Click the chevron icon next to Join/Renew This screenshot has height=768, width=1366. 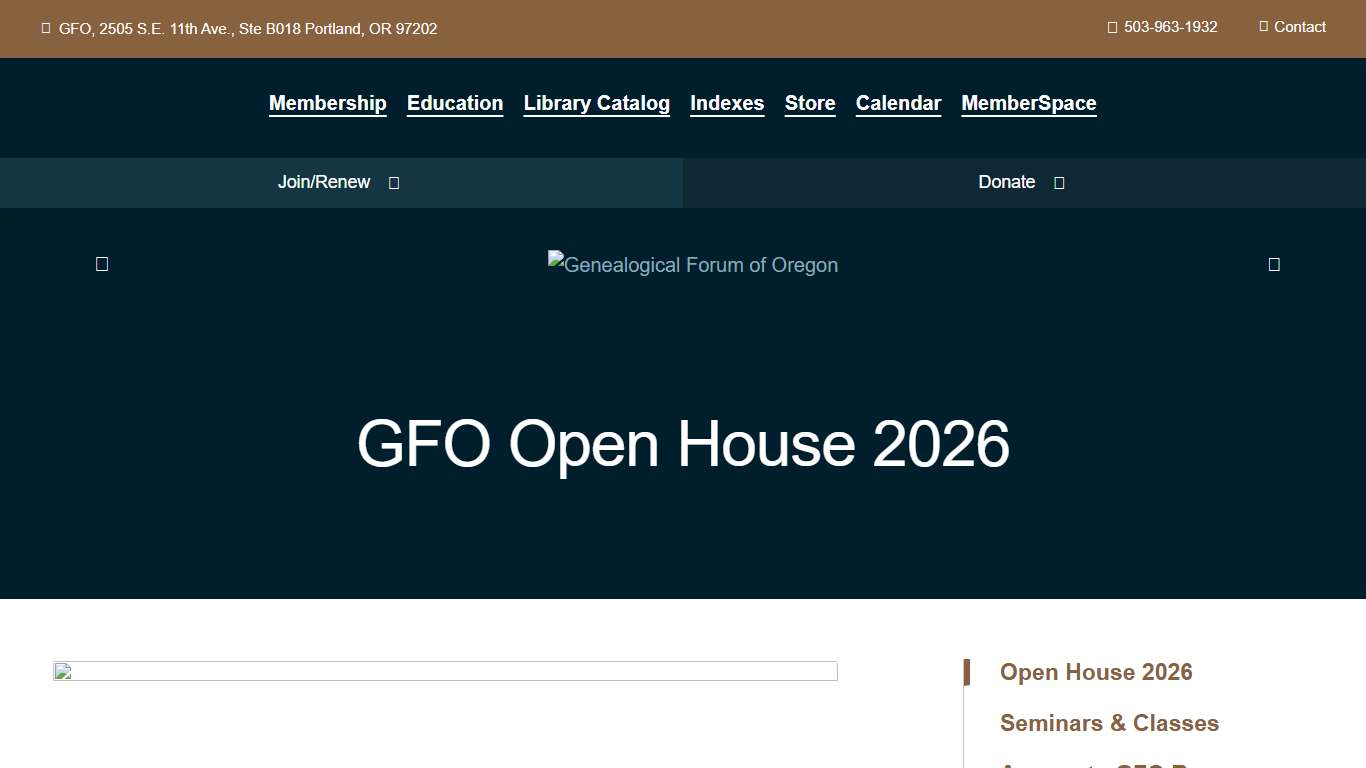393,182
